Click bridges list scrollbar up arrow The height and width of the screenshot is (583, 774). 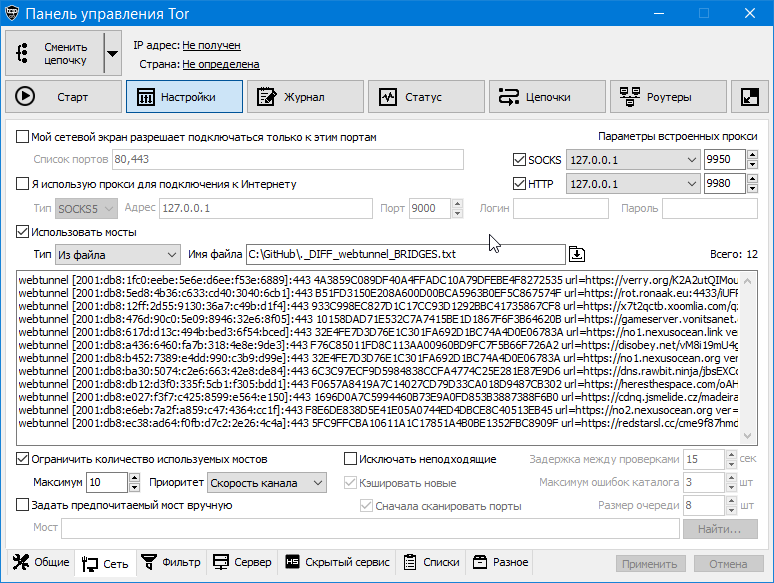pyautogui.click(x=747, y=280)
